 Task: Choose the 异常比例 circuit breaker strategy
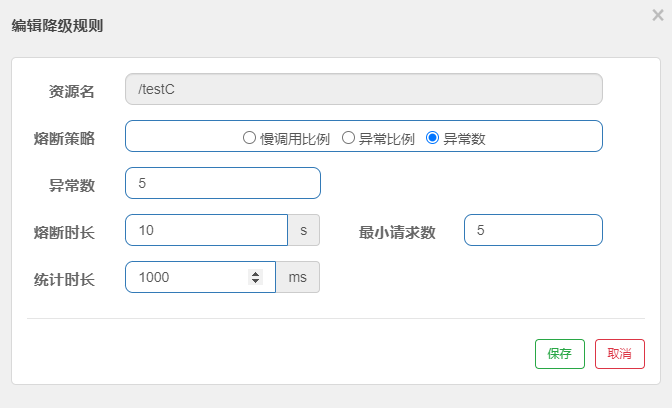349,138
